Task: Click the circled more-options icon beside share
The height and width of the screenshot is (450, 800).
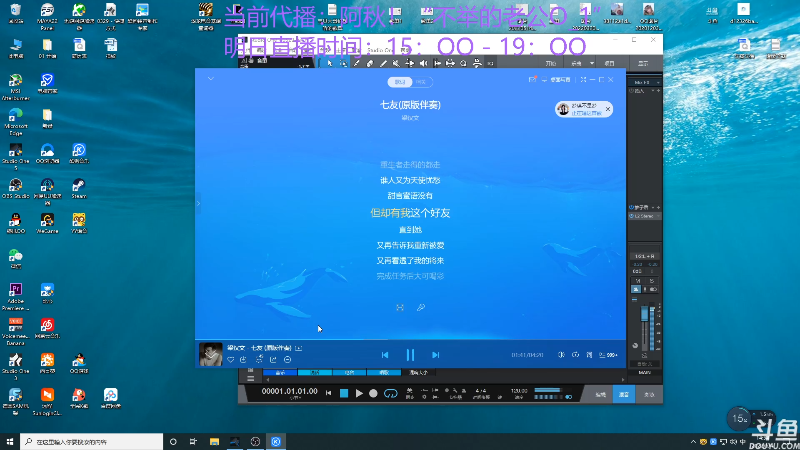Action: [x=288, y=360]
